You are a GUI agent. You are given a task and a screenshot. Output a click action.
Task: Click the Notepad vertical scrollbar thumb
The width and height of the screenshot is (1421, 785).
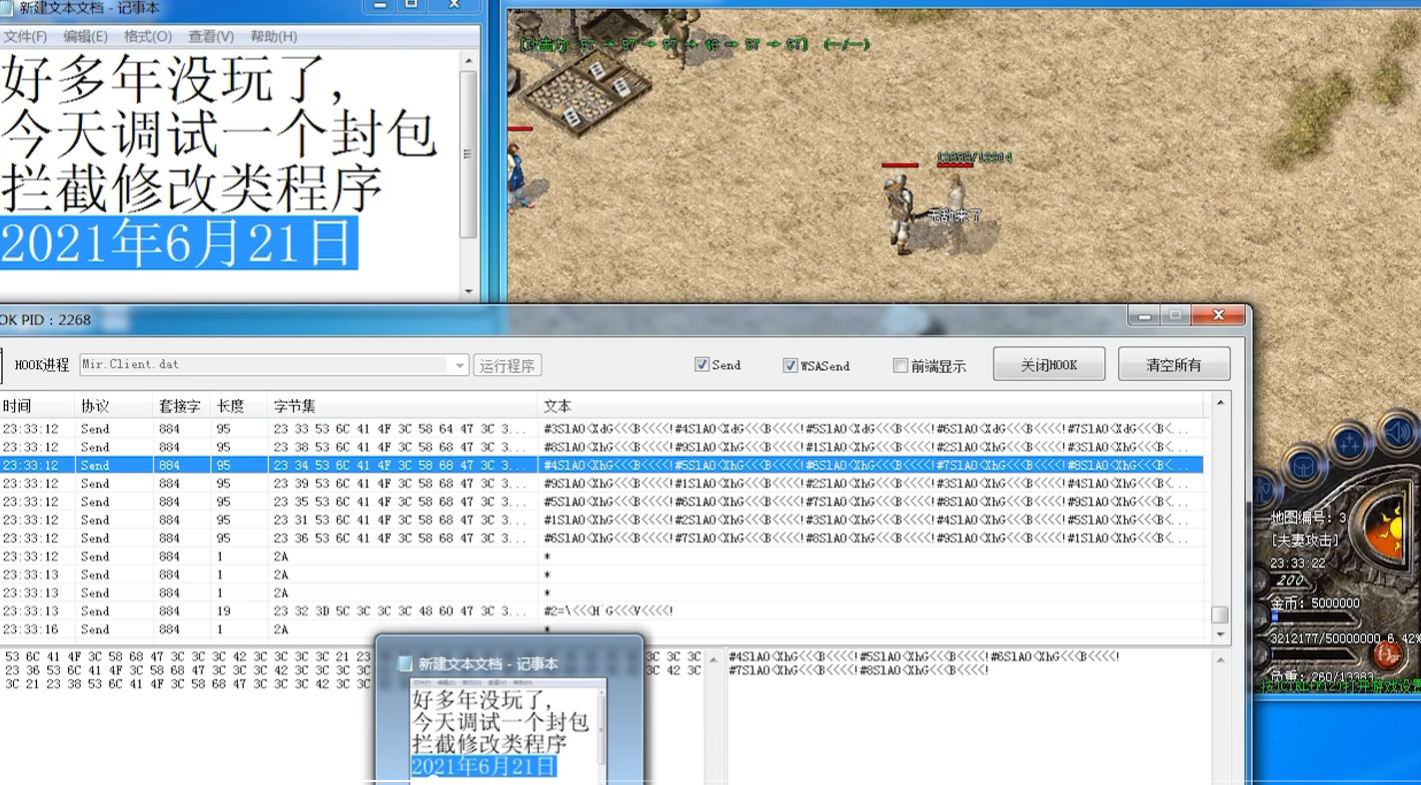(468, 154)
